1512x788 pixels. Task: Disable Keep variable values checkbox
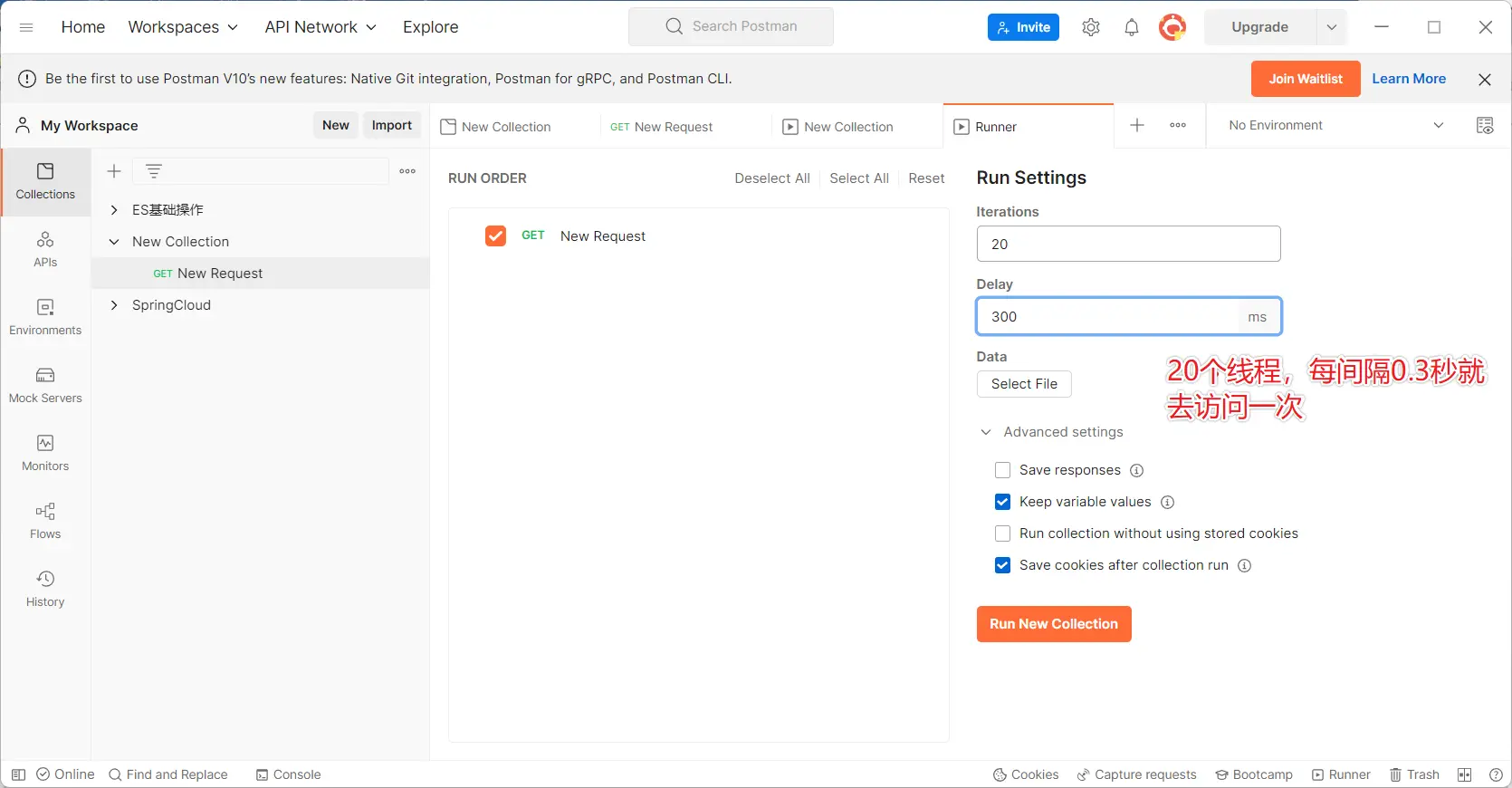(1002, 502)
